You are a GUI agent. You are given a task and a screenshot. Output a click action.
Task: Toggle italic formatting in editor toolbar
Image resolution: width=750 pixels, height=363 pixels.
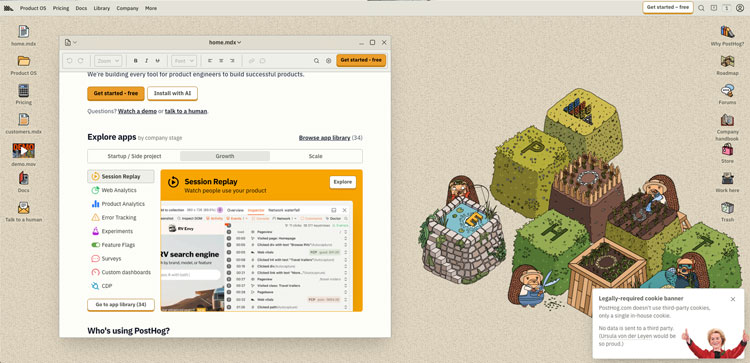click(x=146, y=61)
